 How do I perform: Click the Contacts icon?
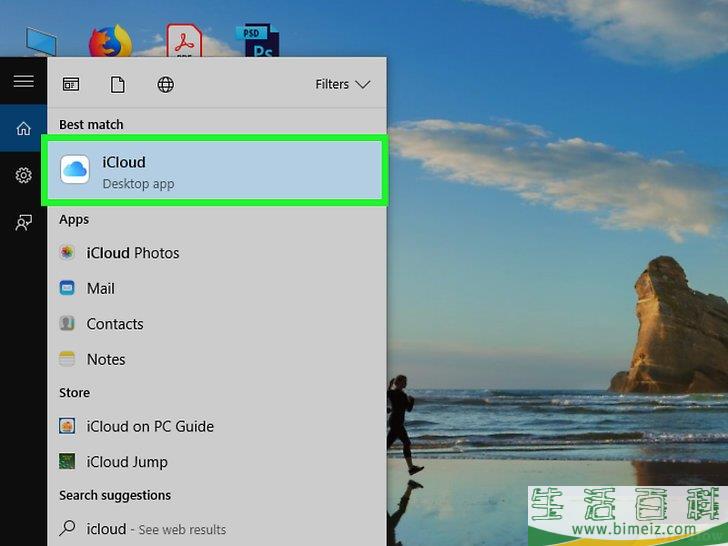(x=67, y=323)
